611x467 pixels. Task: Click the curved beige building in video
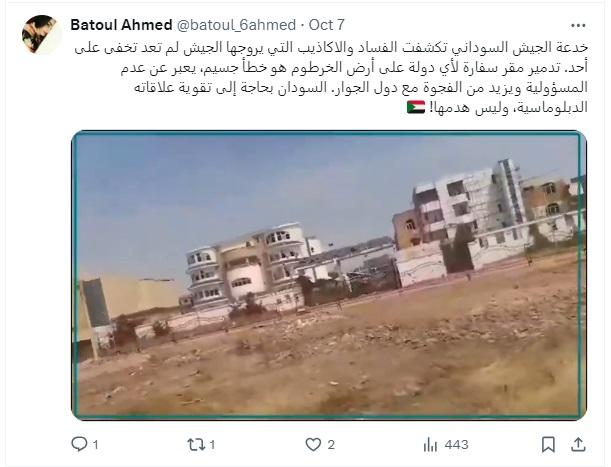249,265
